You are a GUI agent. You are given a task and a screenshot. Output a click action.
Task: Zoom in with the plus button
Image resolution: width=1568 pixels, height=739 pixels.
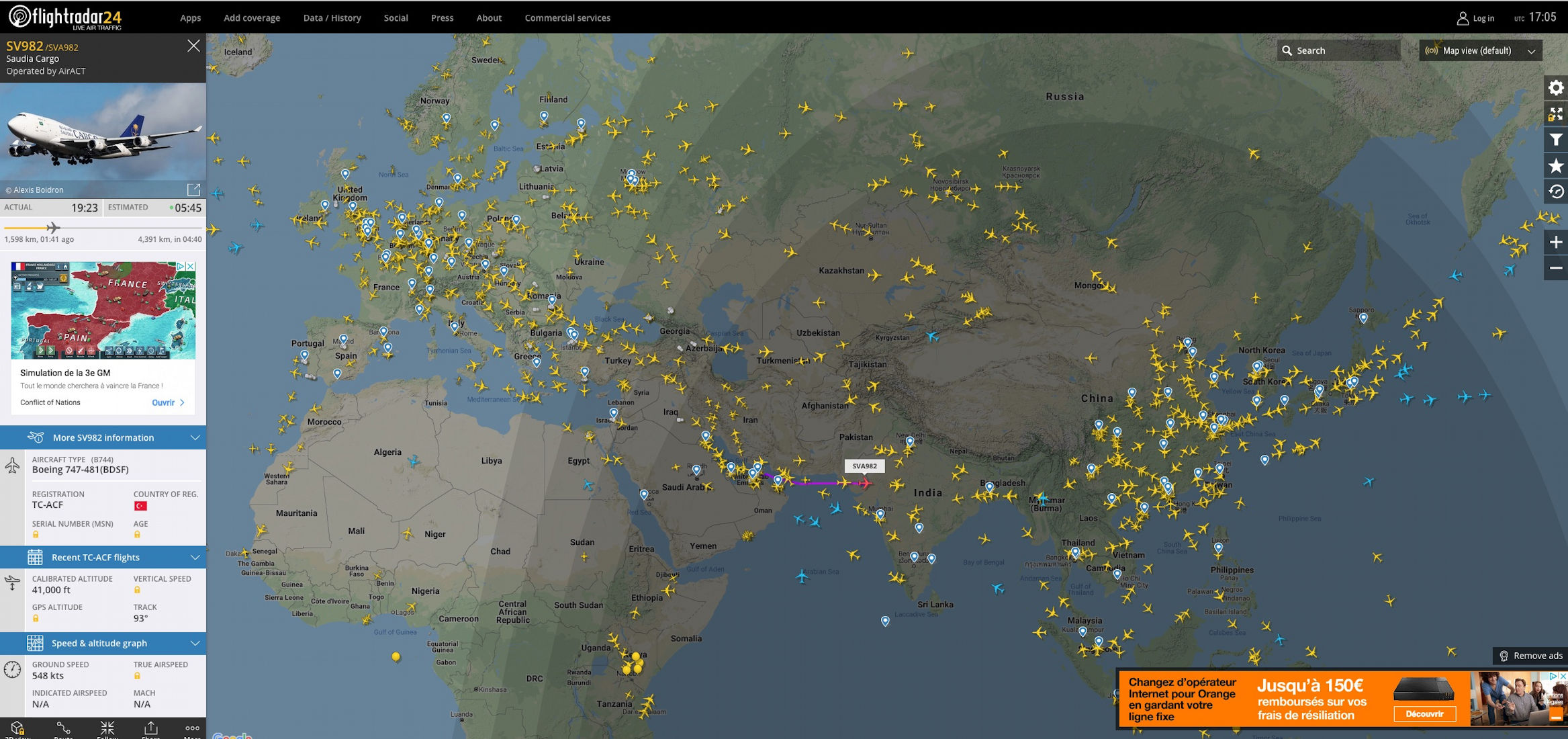coord(1555,242)
